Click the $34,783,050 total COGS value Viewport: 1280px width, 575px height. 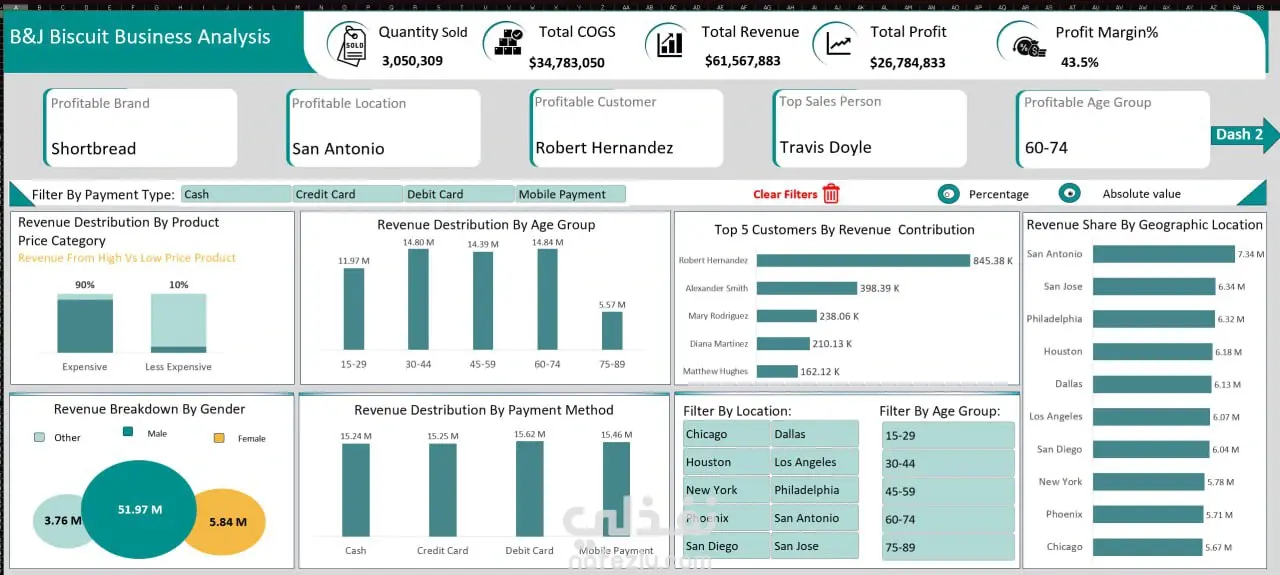567,62
